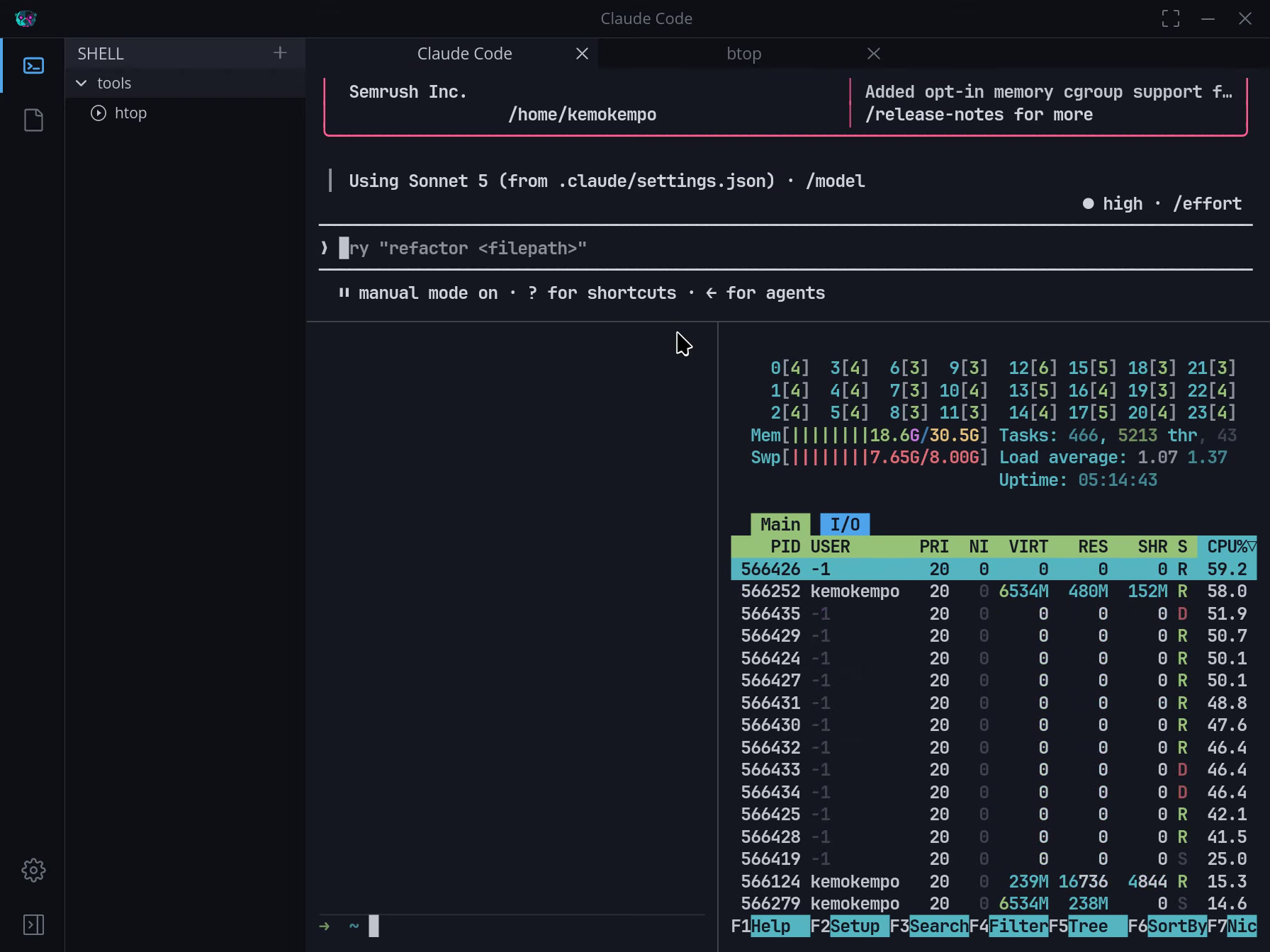Image resolution: width=1270 pixels, height=952 pixels.
Task: Sort by the PRI column header
Action: click(x=934, y=547)
